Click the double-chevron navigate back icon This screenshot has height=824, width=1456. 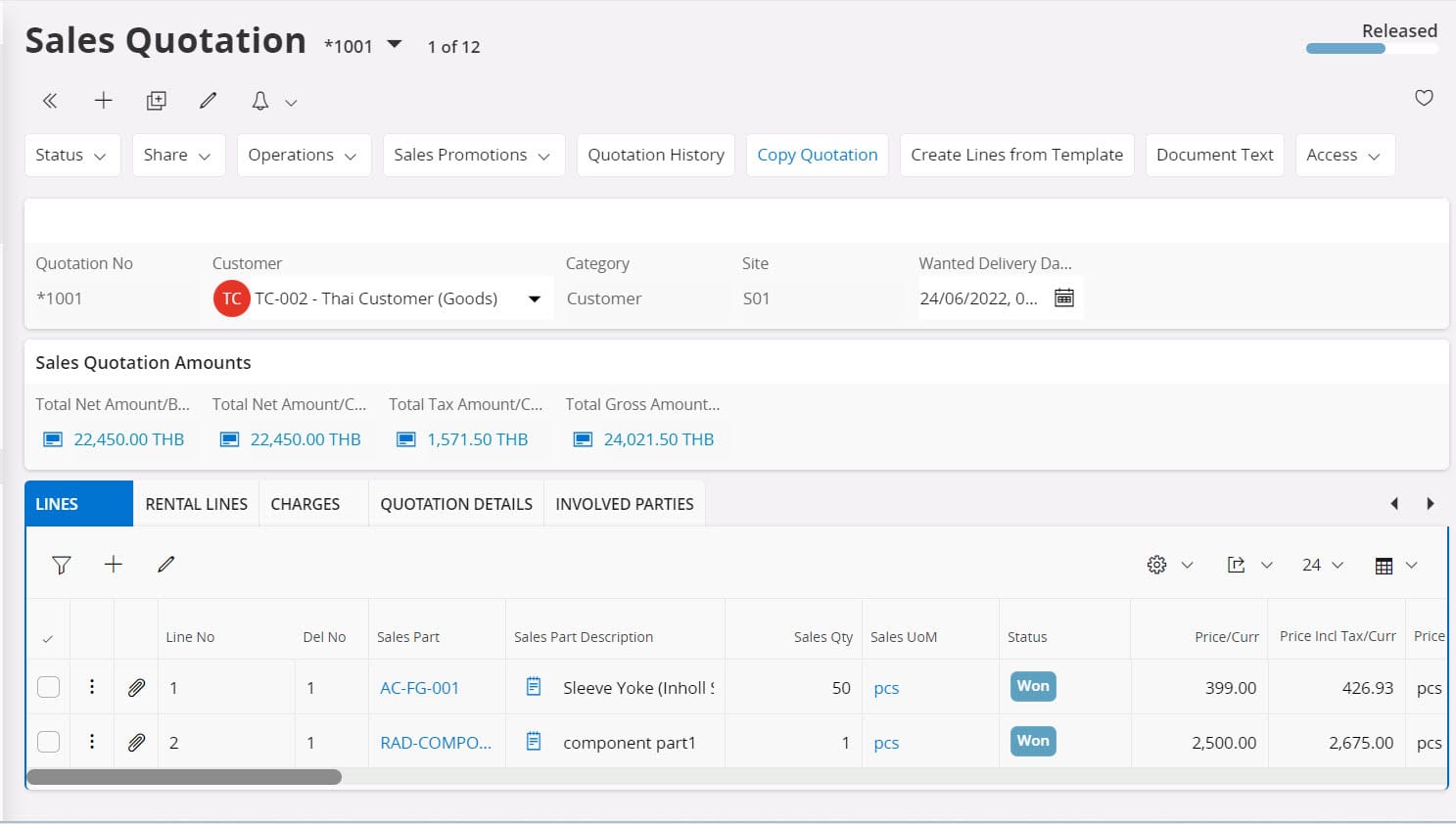tap(50, 101)
